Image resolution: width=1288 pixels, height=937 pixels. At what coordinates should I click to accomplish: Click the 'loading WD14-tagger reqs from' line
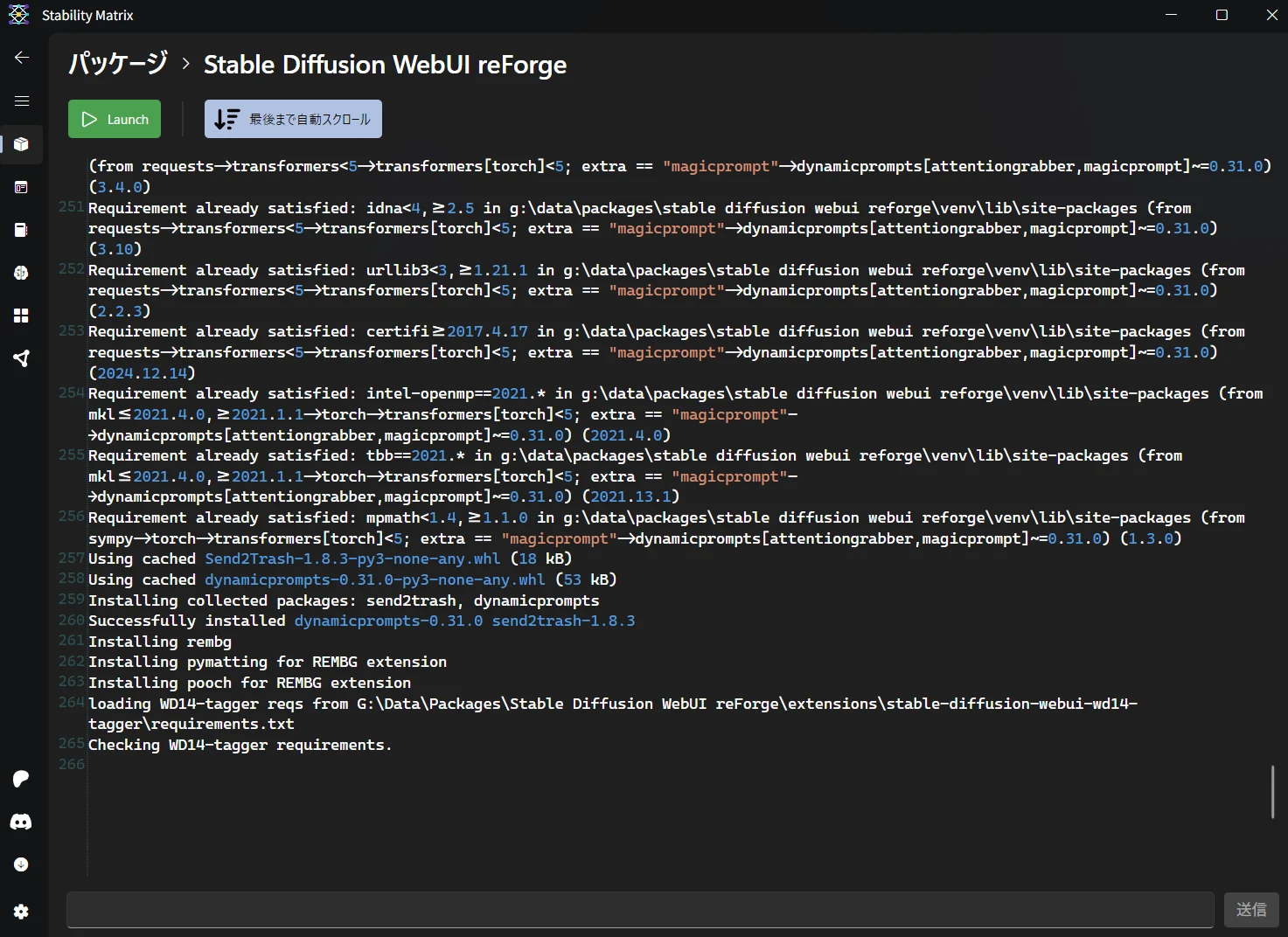point(613,714)
